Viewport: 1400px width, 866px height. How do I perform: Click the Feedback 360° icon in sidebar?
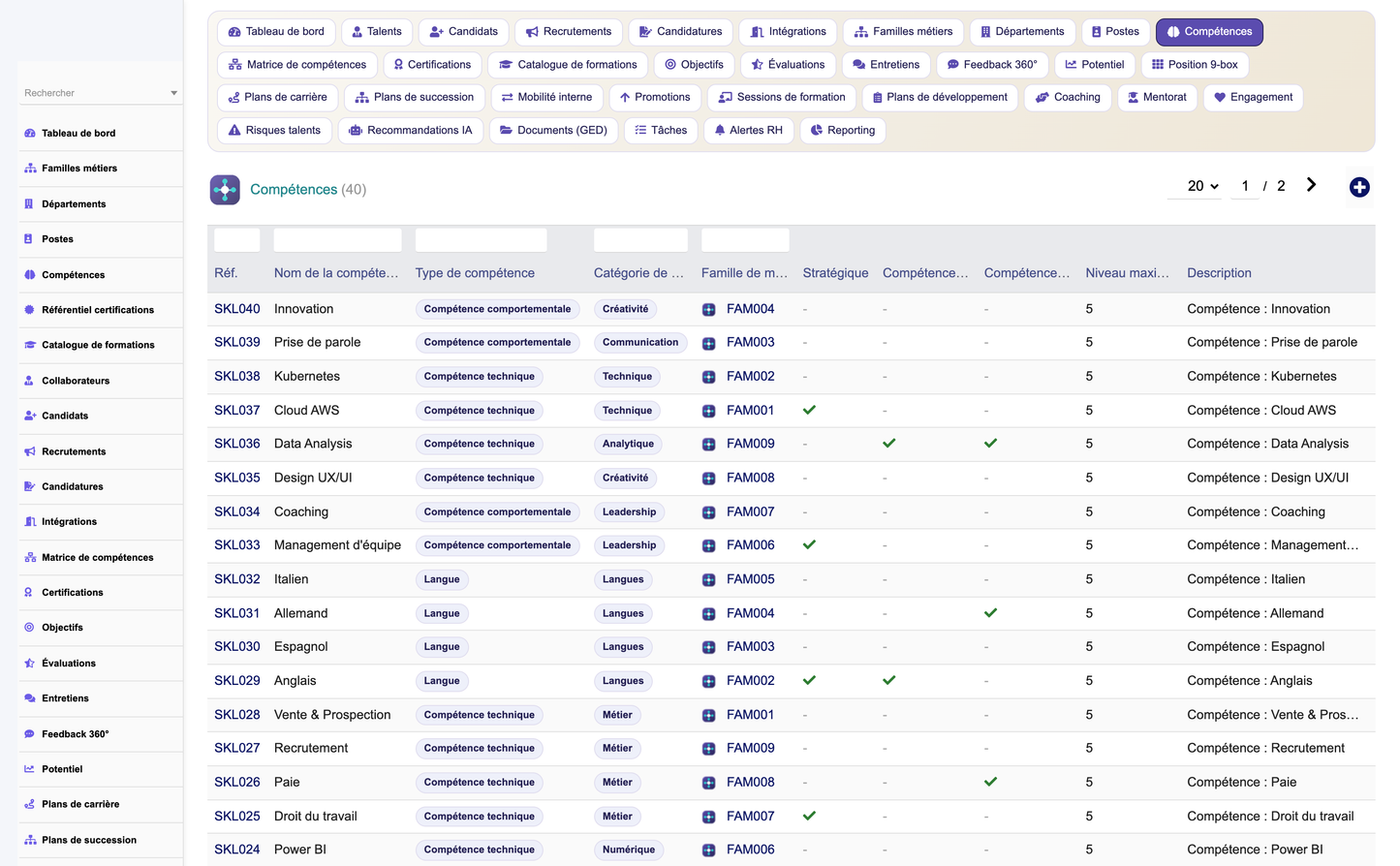point(29,734)
